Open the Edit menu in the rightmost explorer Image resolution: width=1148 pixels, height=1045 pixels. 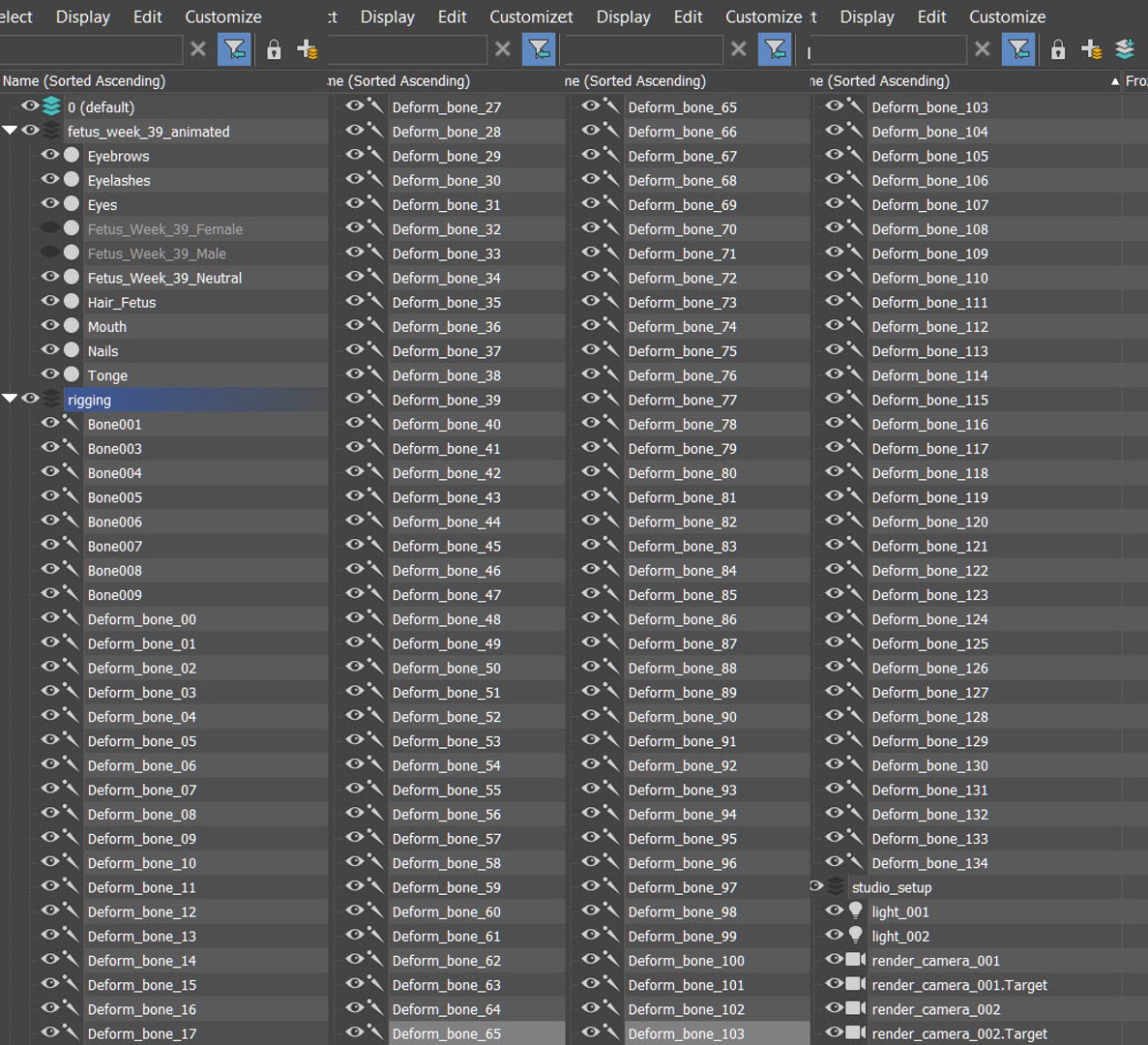[931, 16]
